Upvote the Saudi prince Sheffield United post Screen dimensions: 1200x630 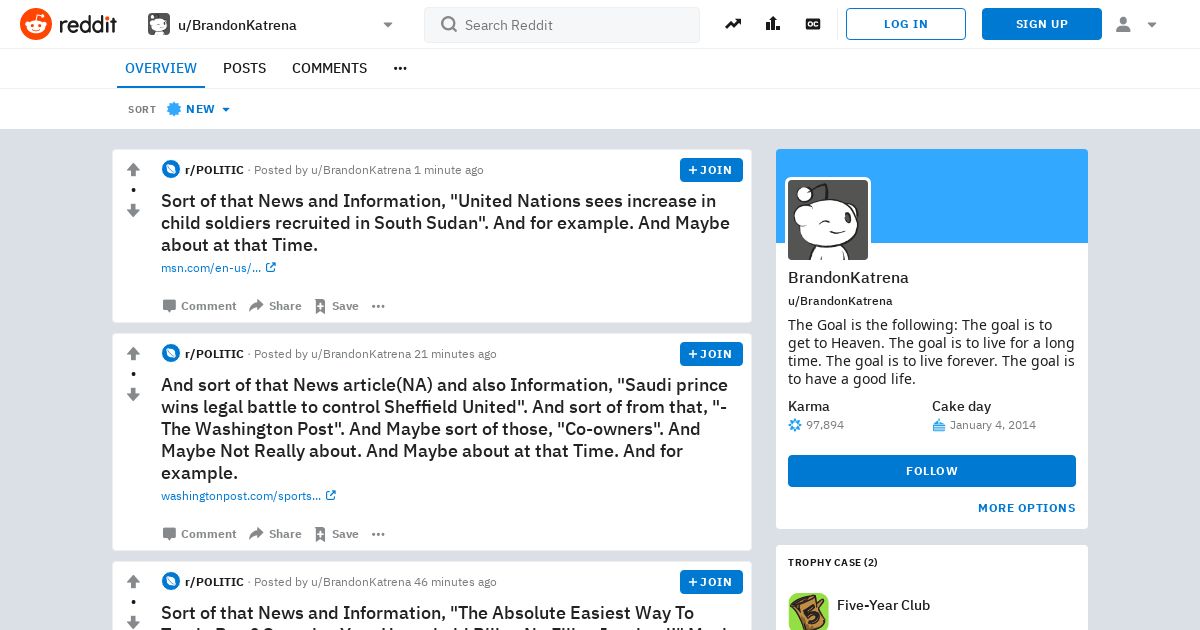(133, 354)
